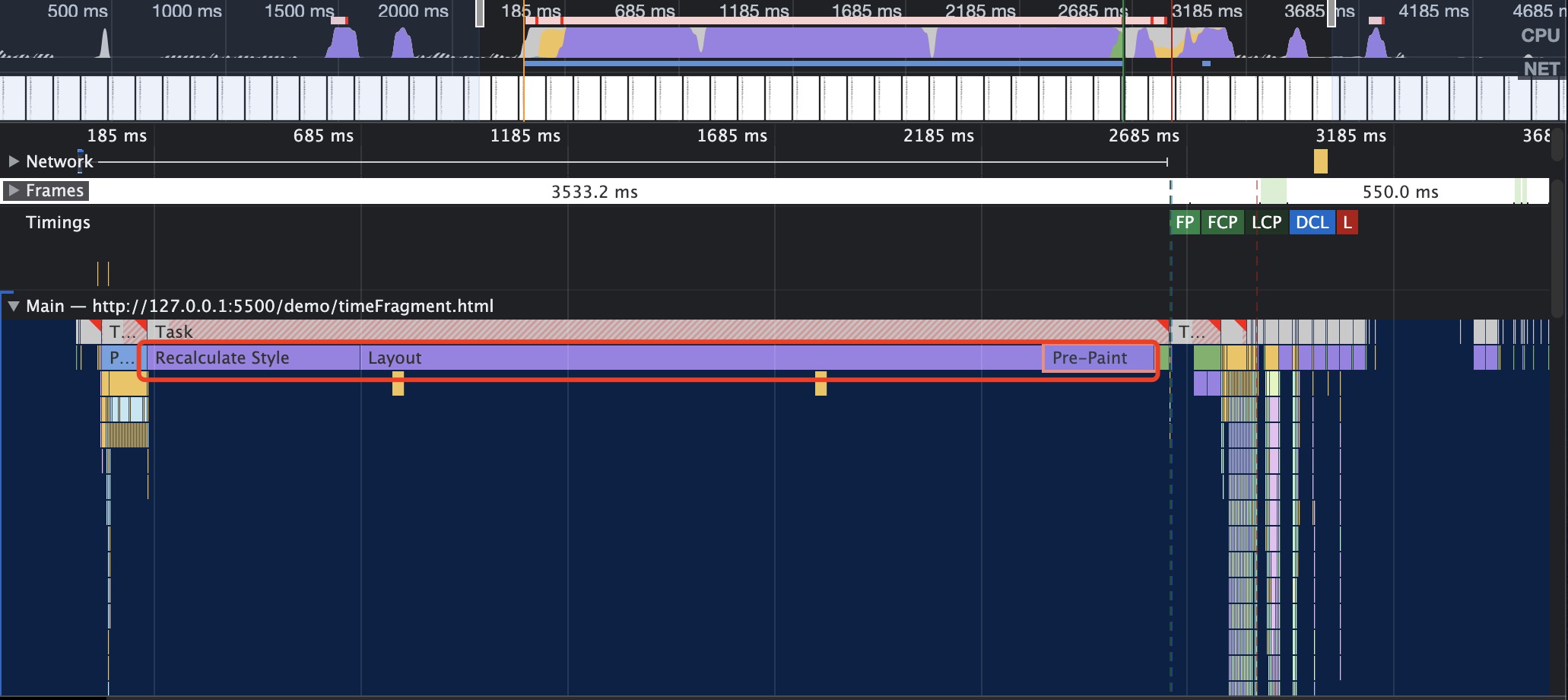Screen dimensions: 1568x700
Task: Click the FP timing marker
Action: (x=1184, y=222)
